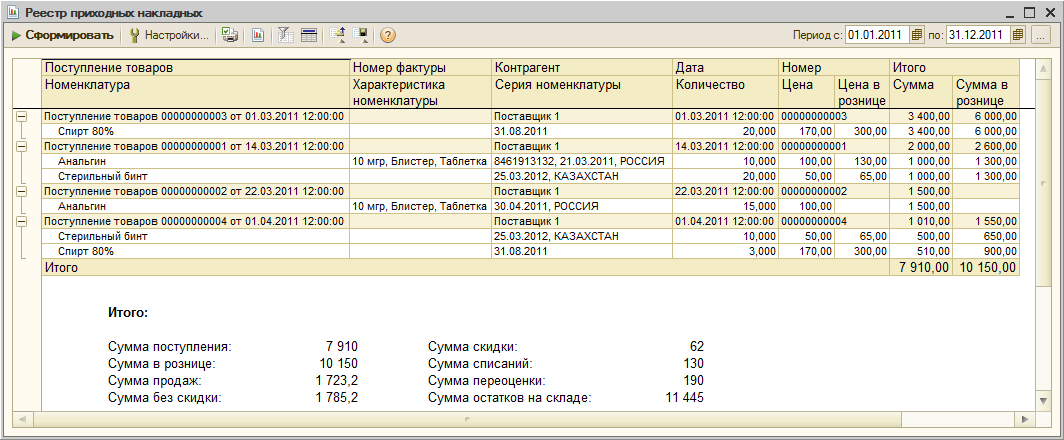Click the series cell 8461913132, 21.03.2011, РОССИЯ
Viewport: 1064px width, 440px height.
pos(582,161)
